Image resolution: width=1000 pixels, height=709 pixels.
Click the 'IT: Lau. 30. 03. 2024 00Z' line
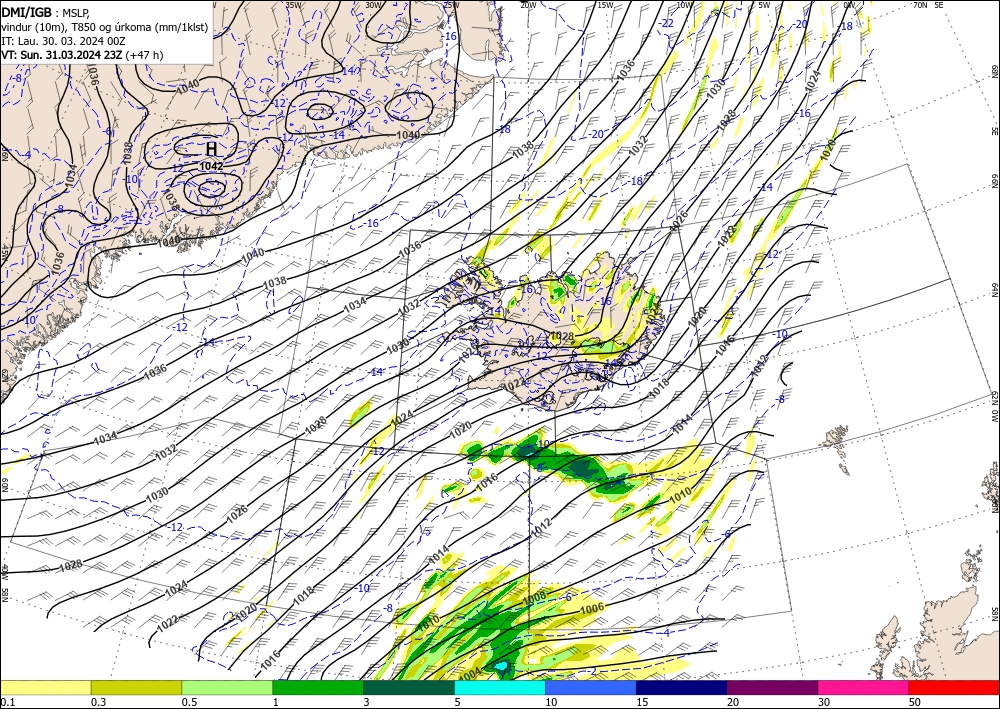62,41
